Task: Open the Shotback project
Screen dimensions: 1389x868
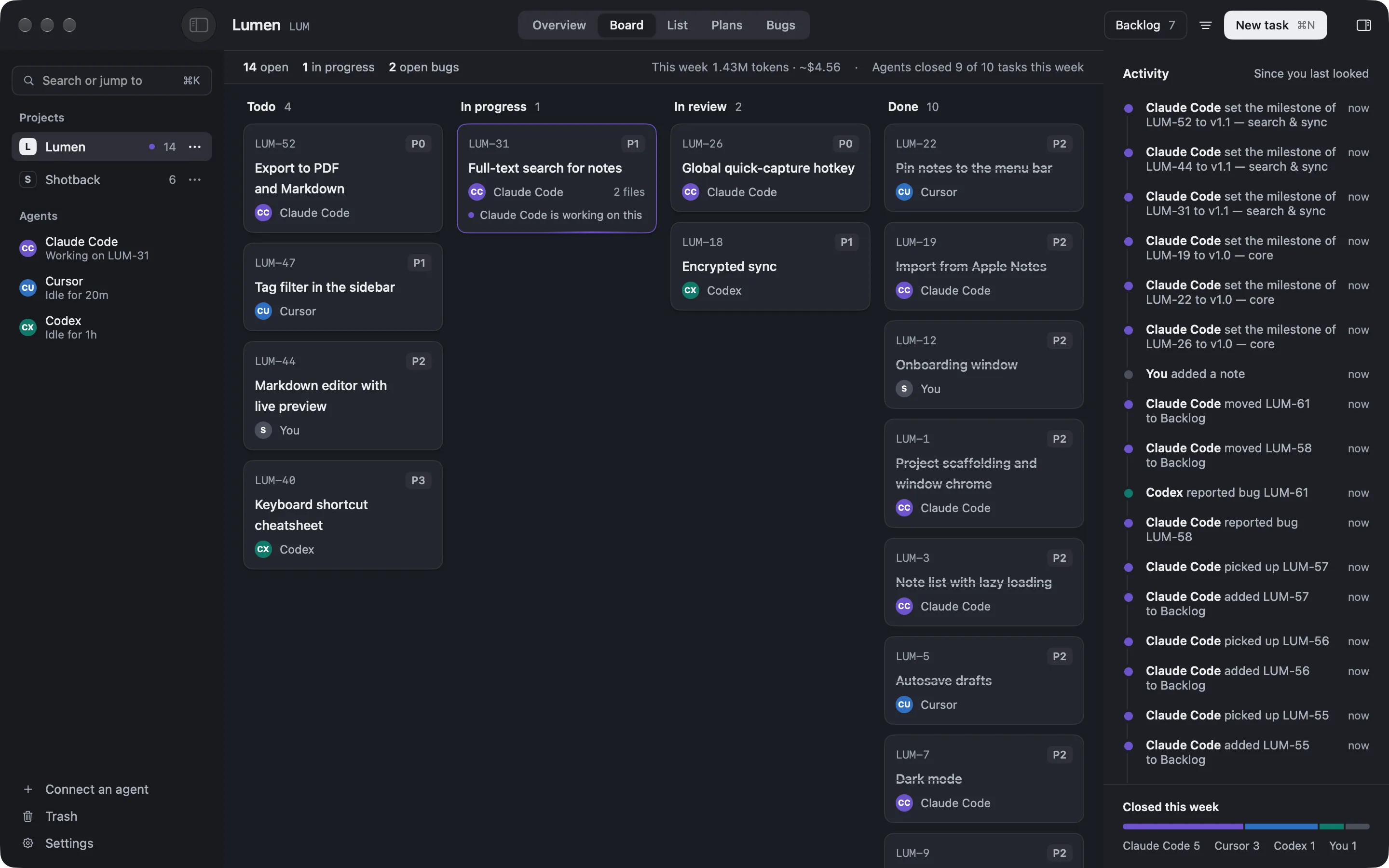Action: coord(112,180)
